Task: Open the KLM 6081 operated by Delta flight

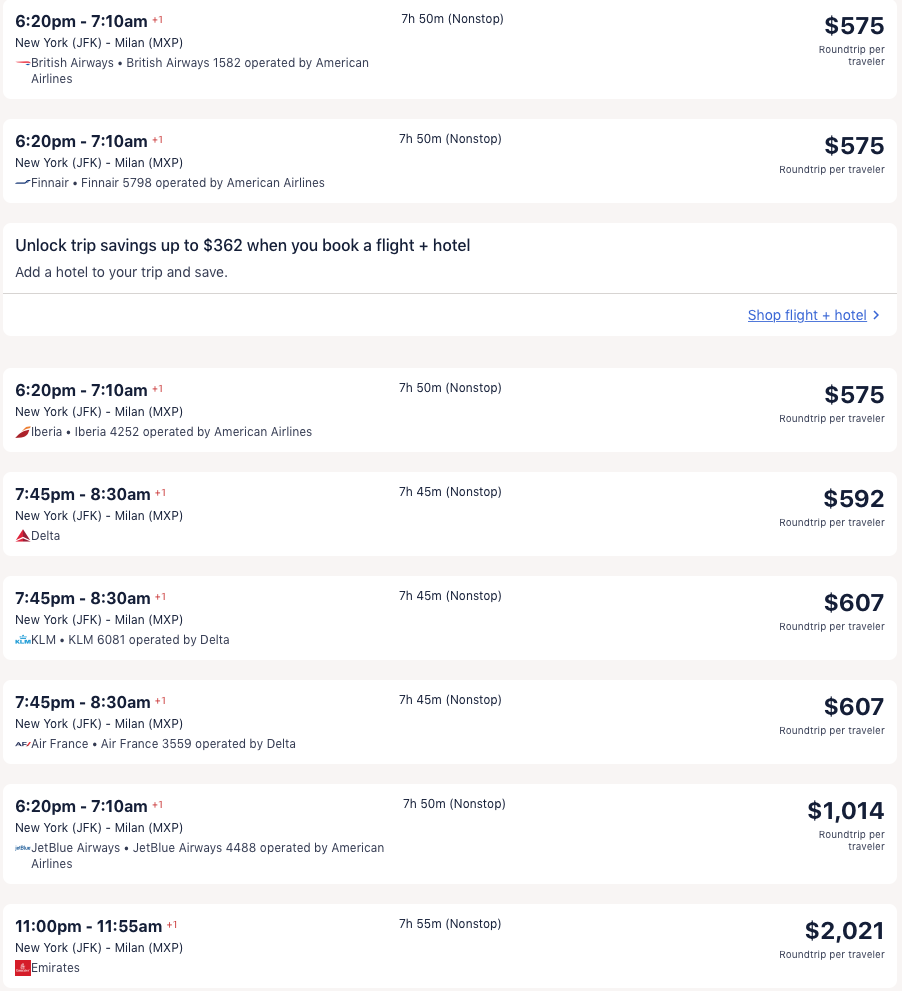Action: point(450,618)
